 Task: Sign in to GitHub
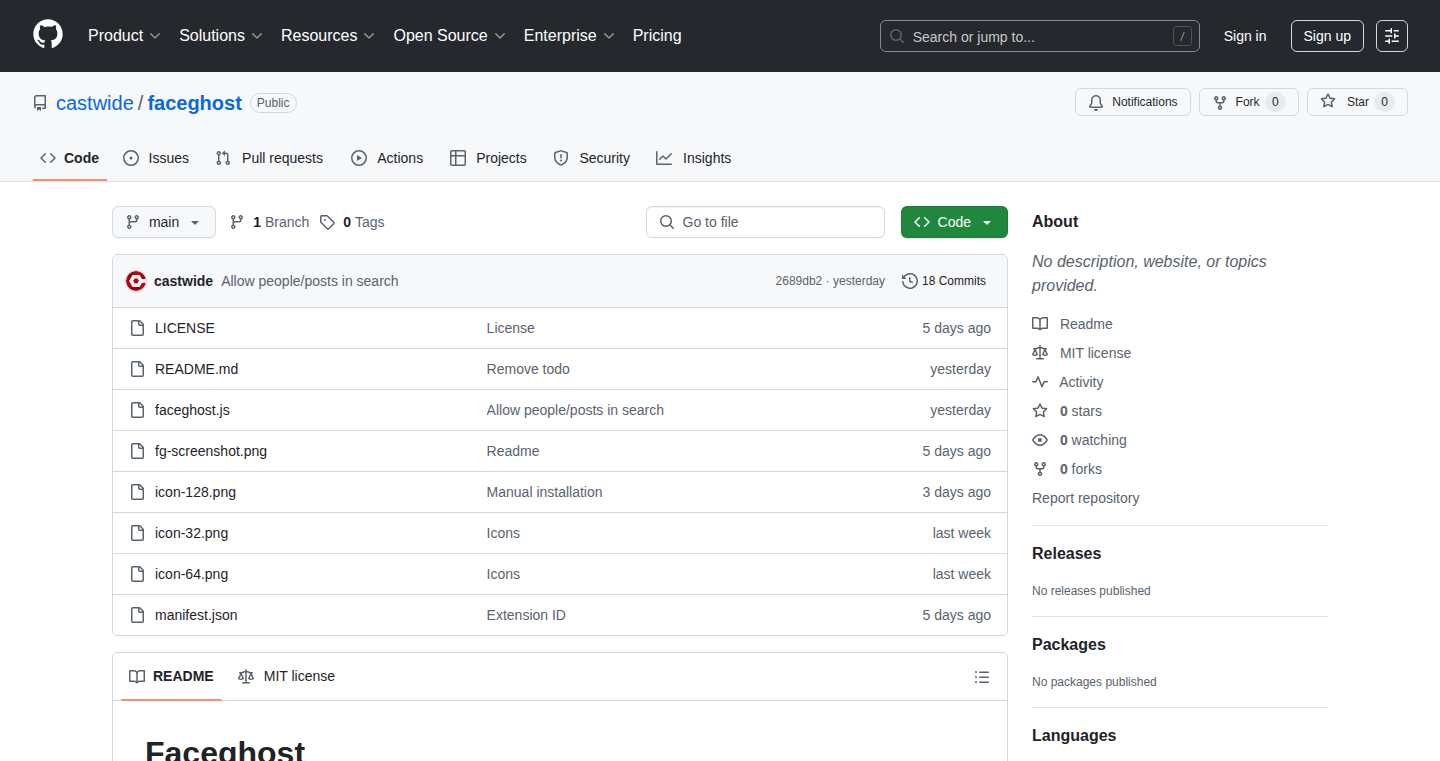coord(1245,36)
